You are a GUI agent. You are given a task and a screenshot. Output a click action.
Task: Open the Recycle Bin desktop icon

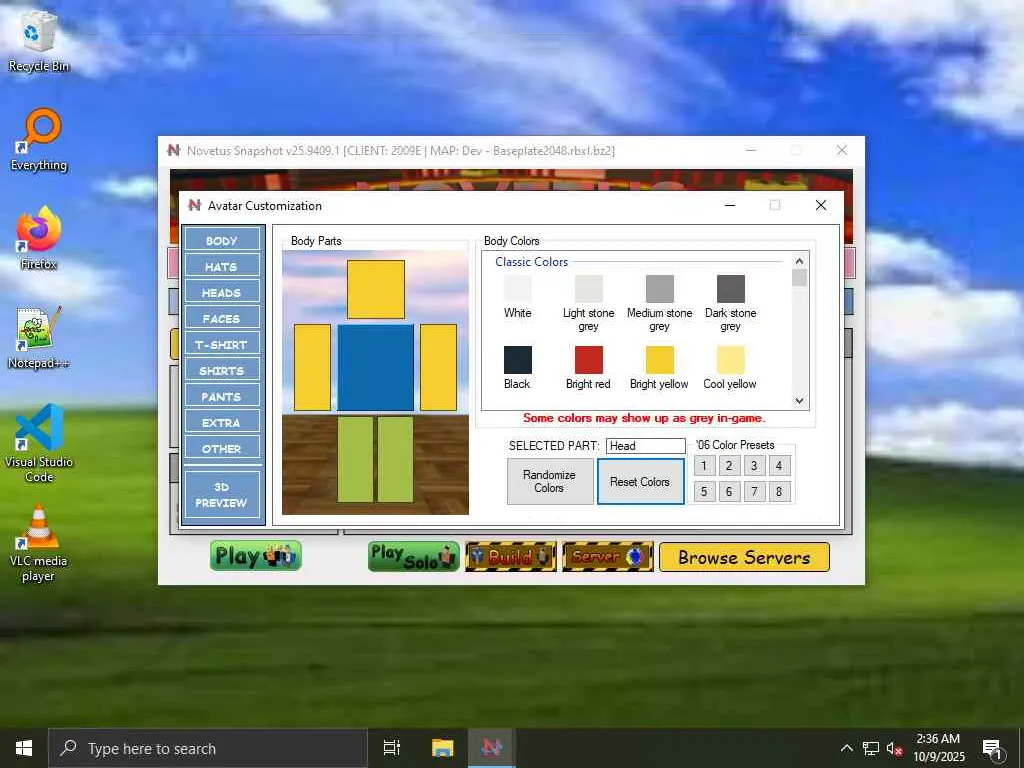(x=39, y=41)
